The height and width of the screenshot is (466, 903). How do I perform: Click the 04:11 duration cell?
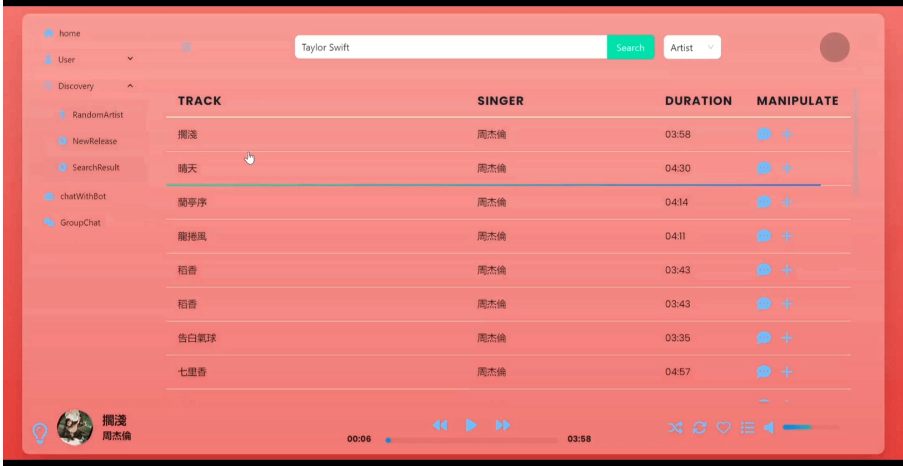pos(676,236)
